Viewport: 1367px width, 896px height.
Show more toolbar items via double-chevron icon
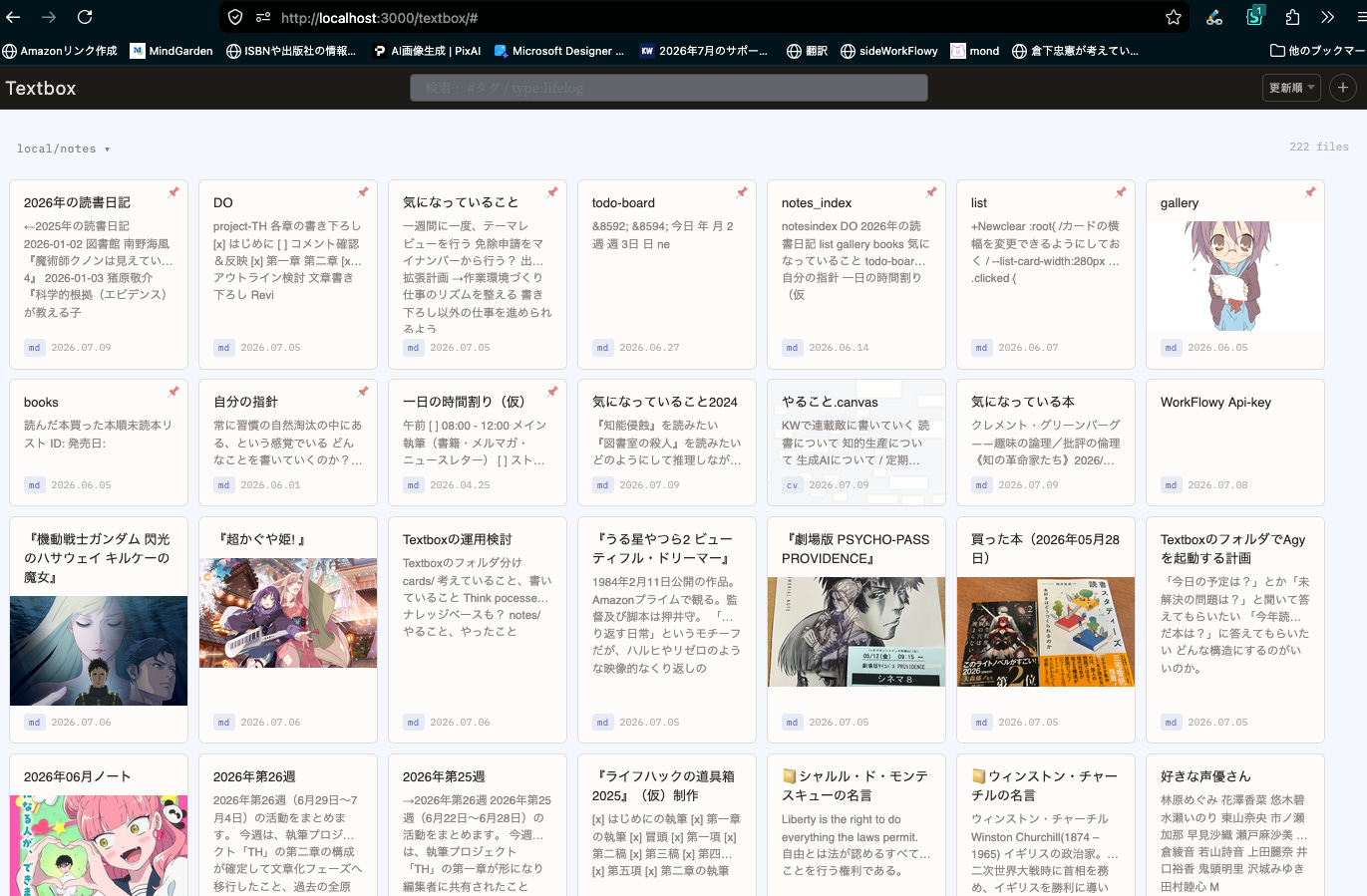[1327, 17]
